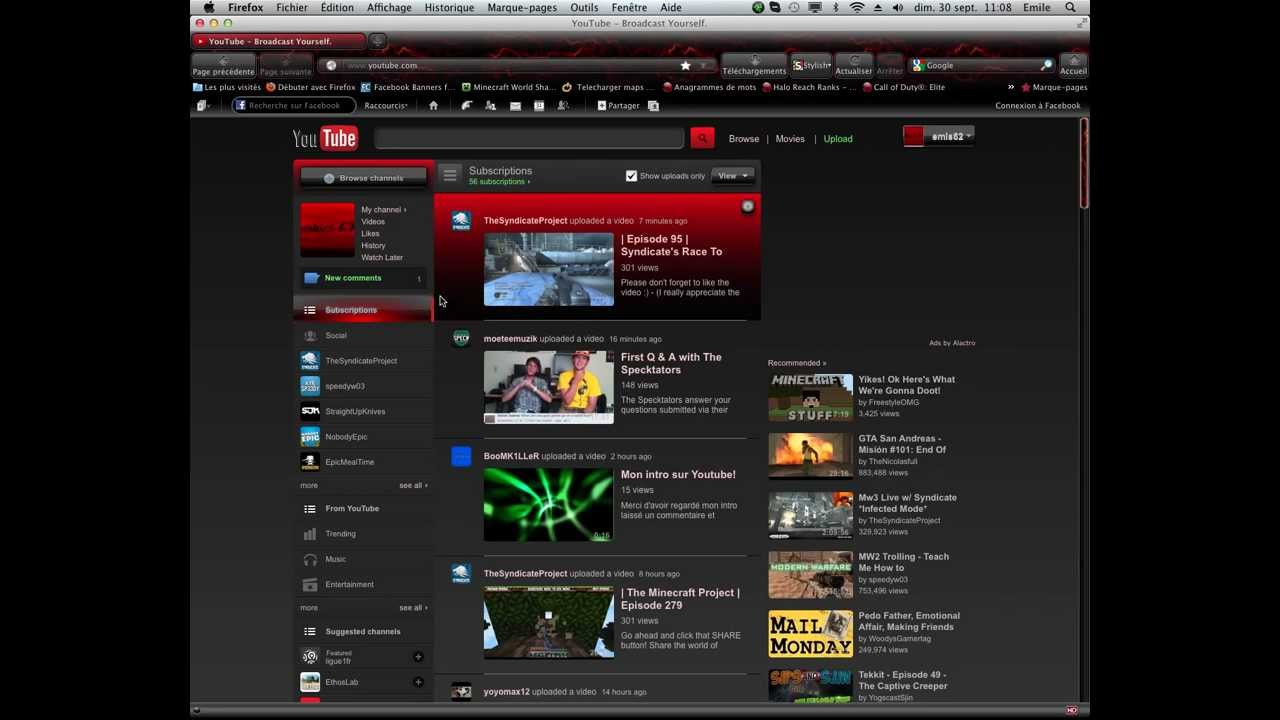
Task: Add EthosLab suggested channel with plus
Action: 418,682
